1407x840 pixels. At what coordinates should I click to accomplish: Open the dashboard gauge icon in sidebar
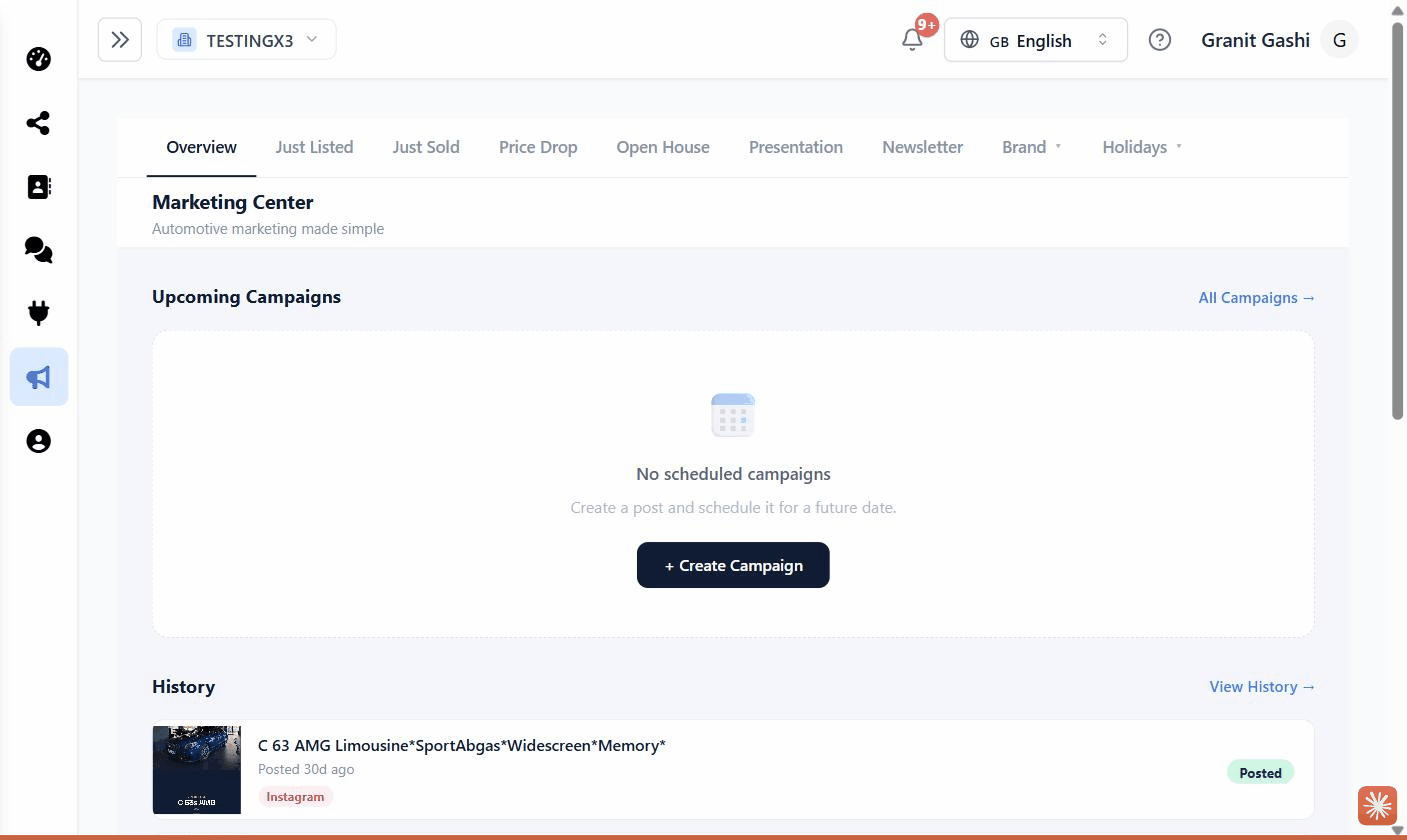38,59
